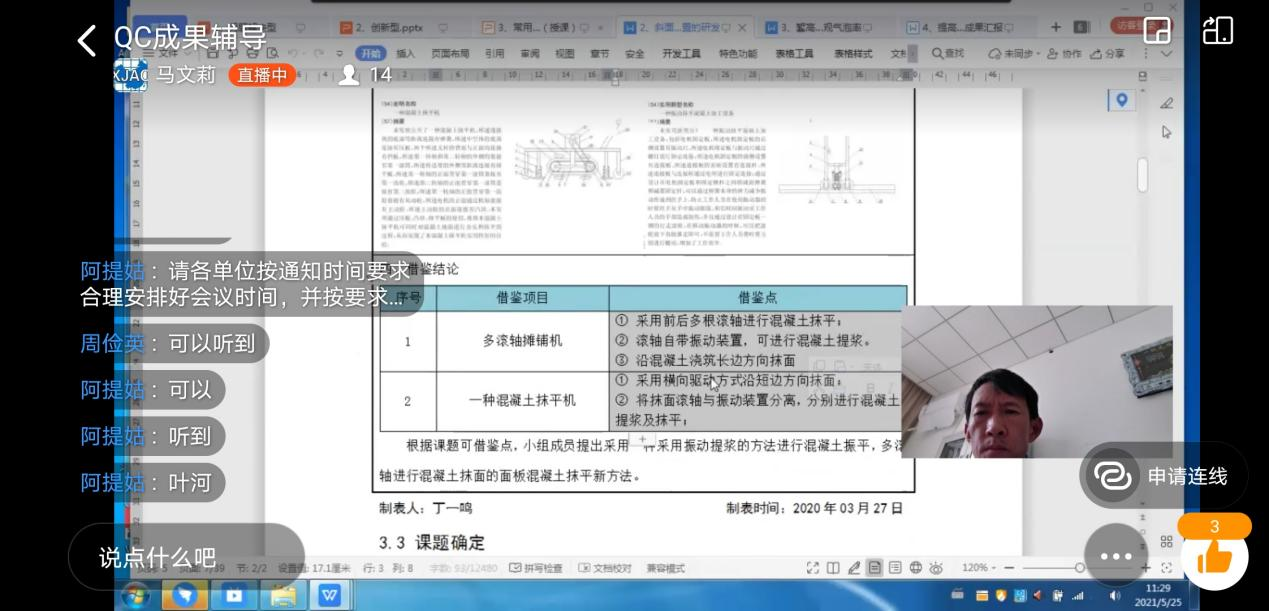Tap the screen rotate icon
This screenshot has height=611, width=1269.
(x=1217, y=30)
